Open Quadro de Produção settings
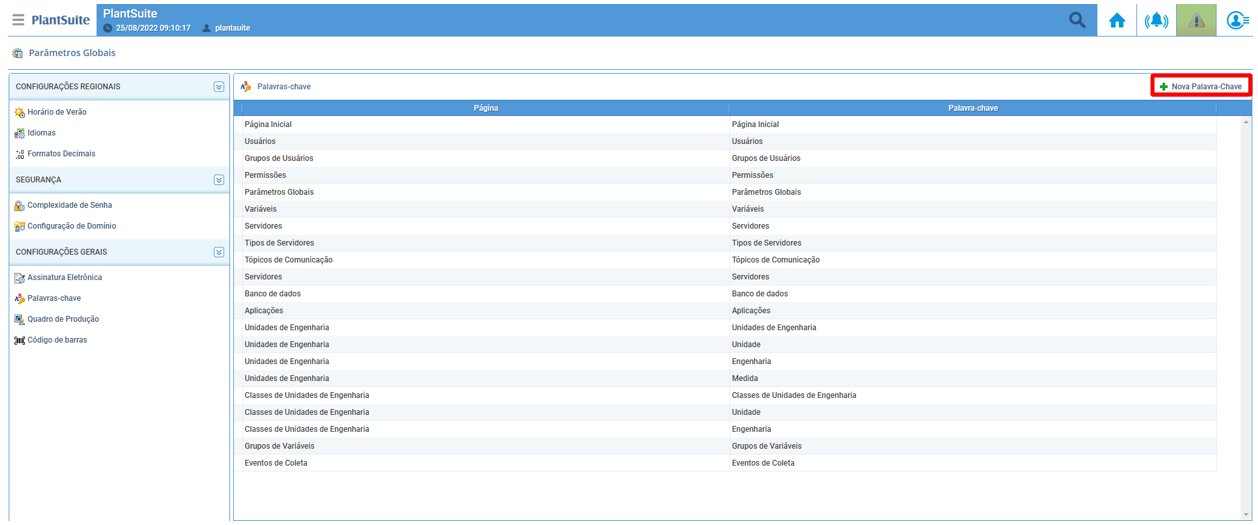The image size is (1258, 525). click(x=63, y=319)
